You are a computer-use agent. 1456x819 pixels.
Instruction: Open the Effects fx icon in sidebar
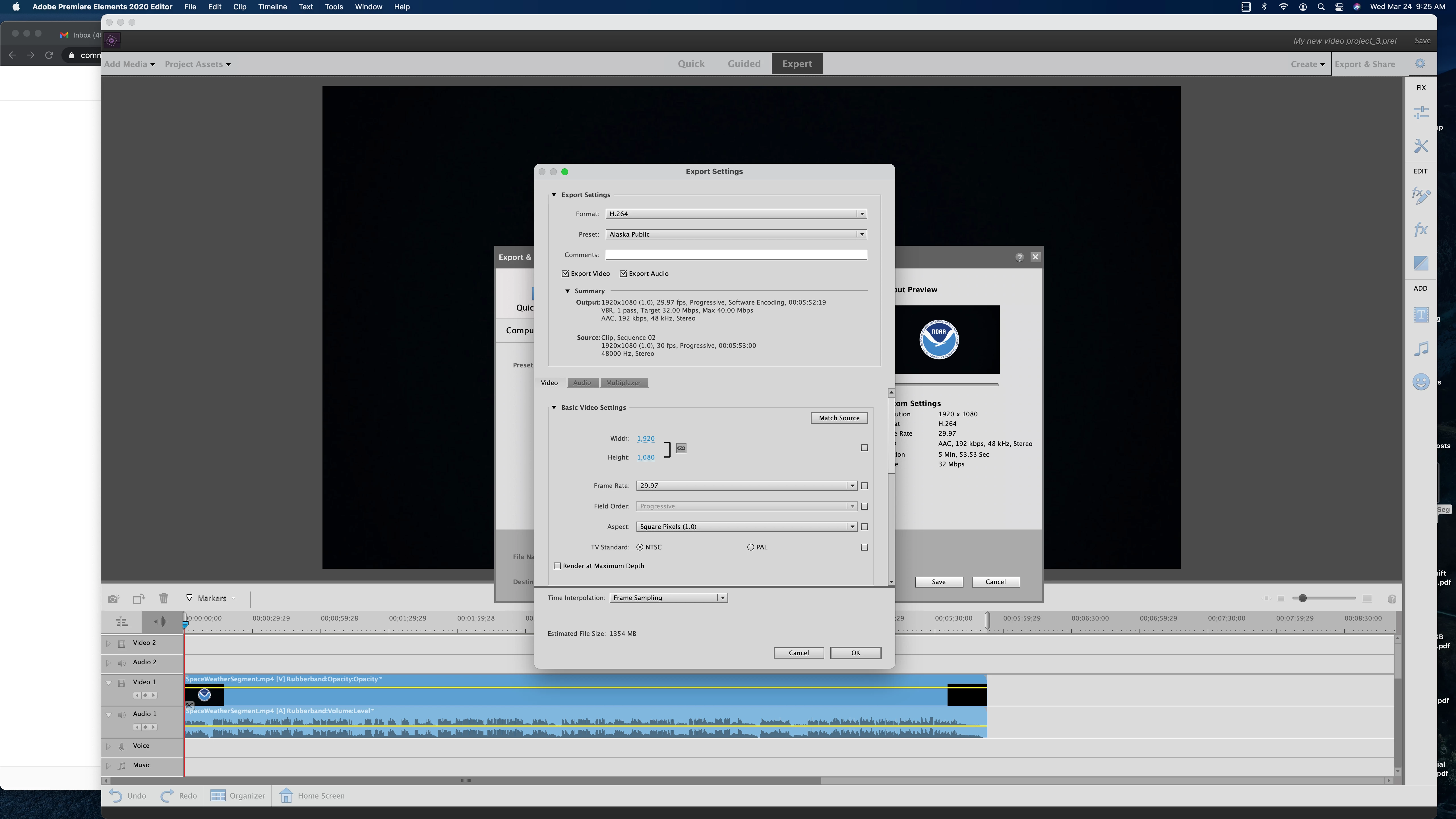tap(1420, 230)
